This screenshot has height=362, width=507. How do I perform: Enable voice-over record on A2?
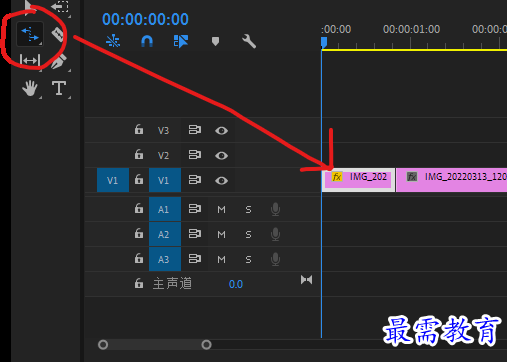tap(275, 234)
